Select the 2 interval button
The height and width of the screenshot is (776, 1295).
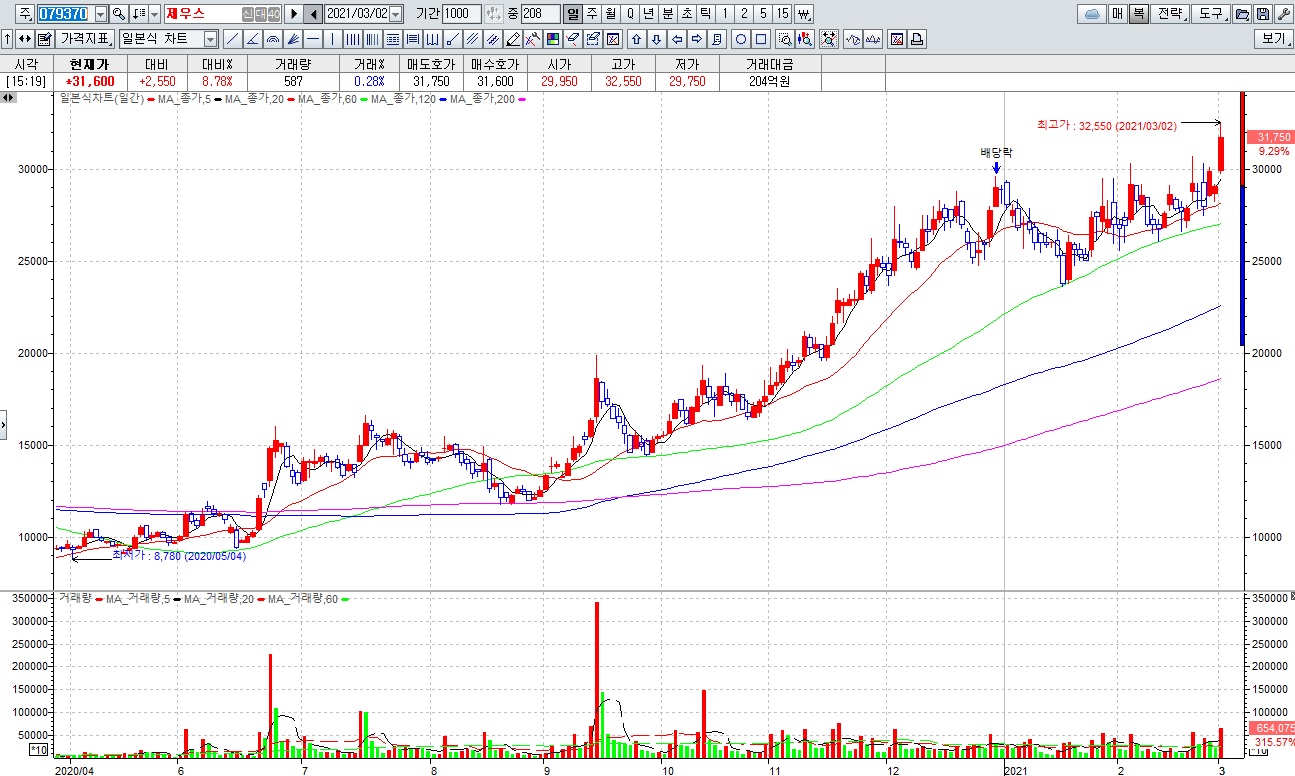point(744,14)
